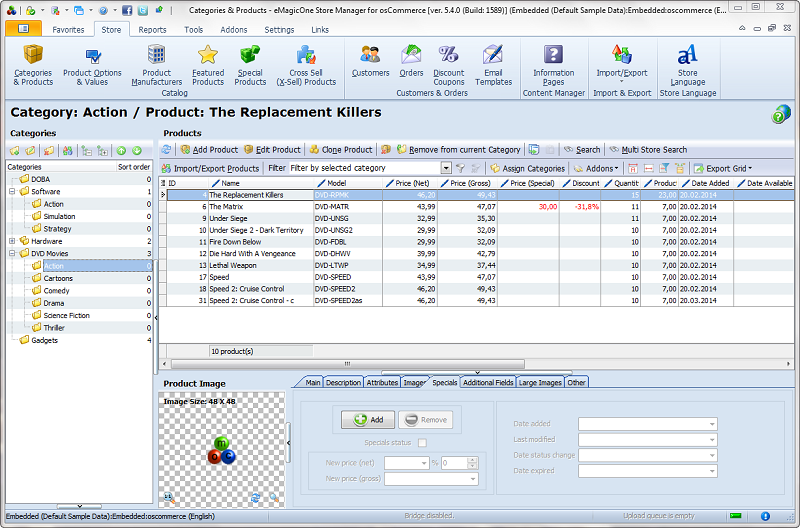Click the collapse all categories tree icon
The height and width of the screenshot is (528, 800).
point(87,150)
